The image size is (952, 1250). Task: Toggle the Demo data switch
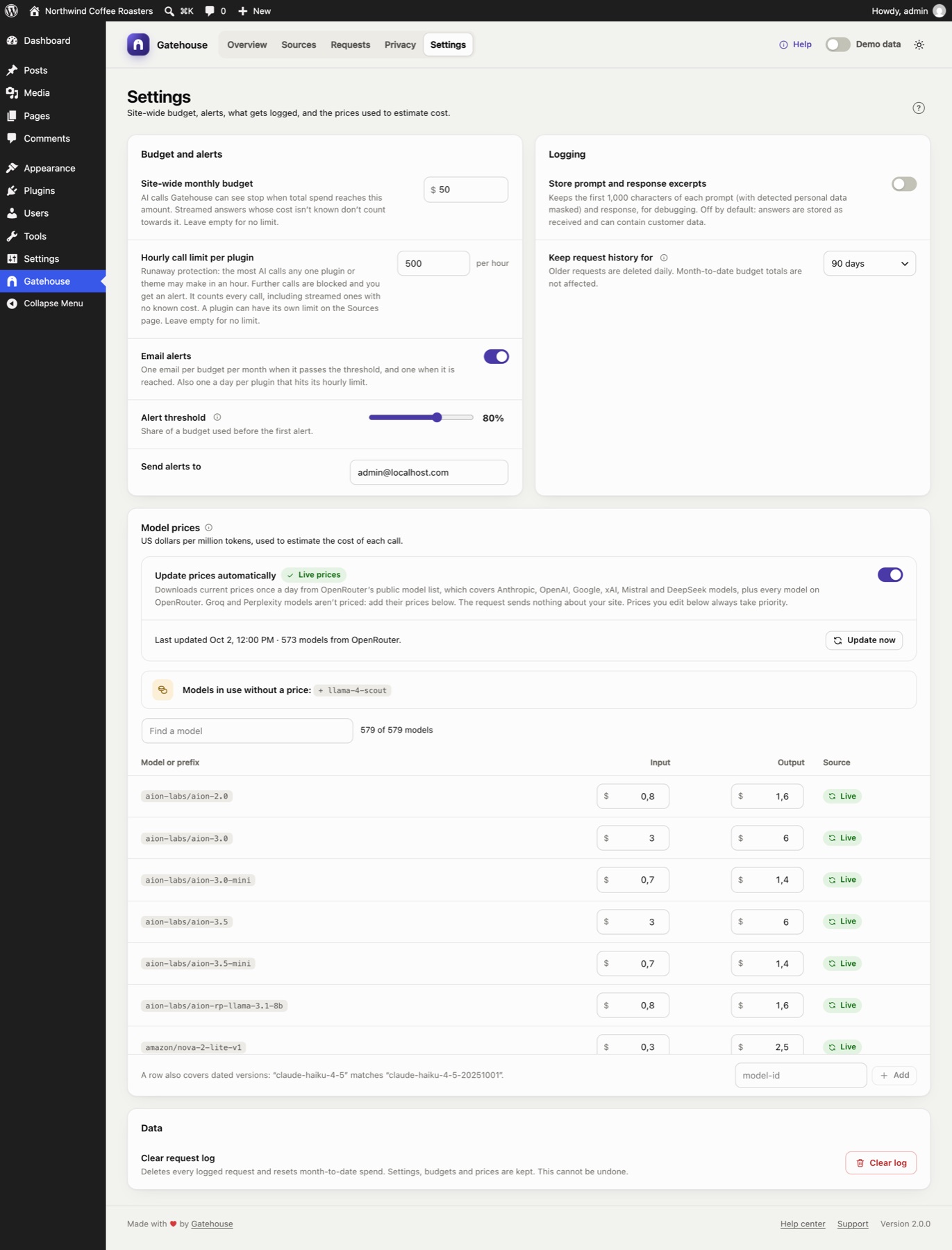(x=837, y=44)
